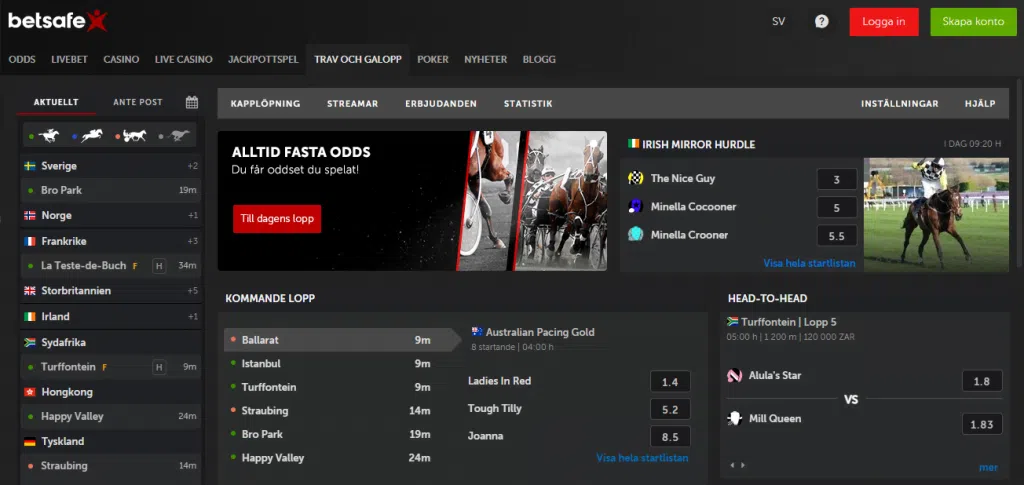This screenshot has width=1024, height=485.
Task: Click Till dagens lopp button
Action: click(x=277, y=219)
